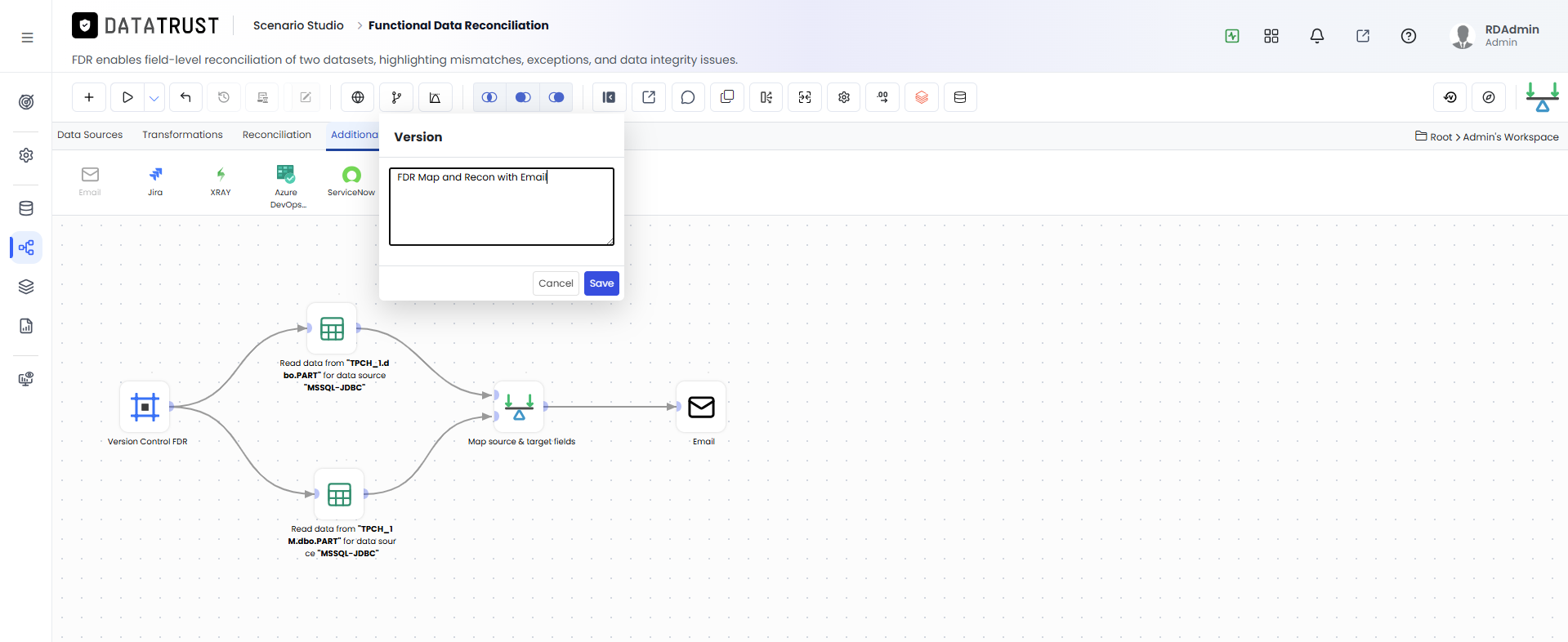
Task: Select the TPCH_1.dbo.PART read data node
Action: 332,328
